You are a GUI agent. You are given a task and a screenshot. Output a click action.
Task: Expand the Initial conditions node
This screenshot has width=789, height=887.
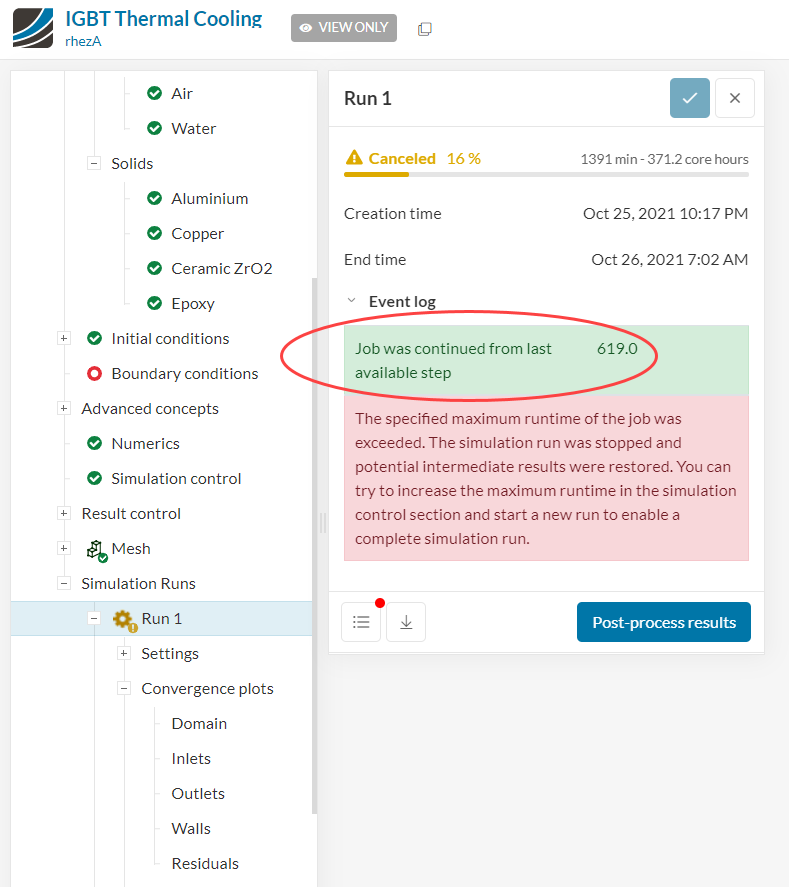[x=64, y=339]
